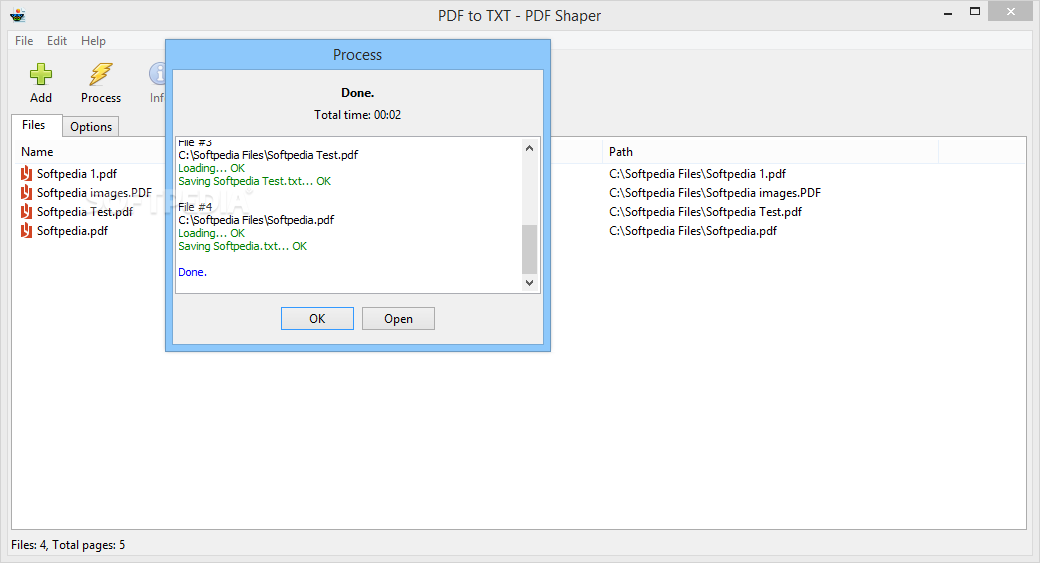The height and width of the screenshot is (563, 1040).
Task: Click the PDF Shaper app icon in title bar
Action: (18, 15)
